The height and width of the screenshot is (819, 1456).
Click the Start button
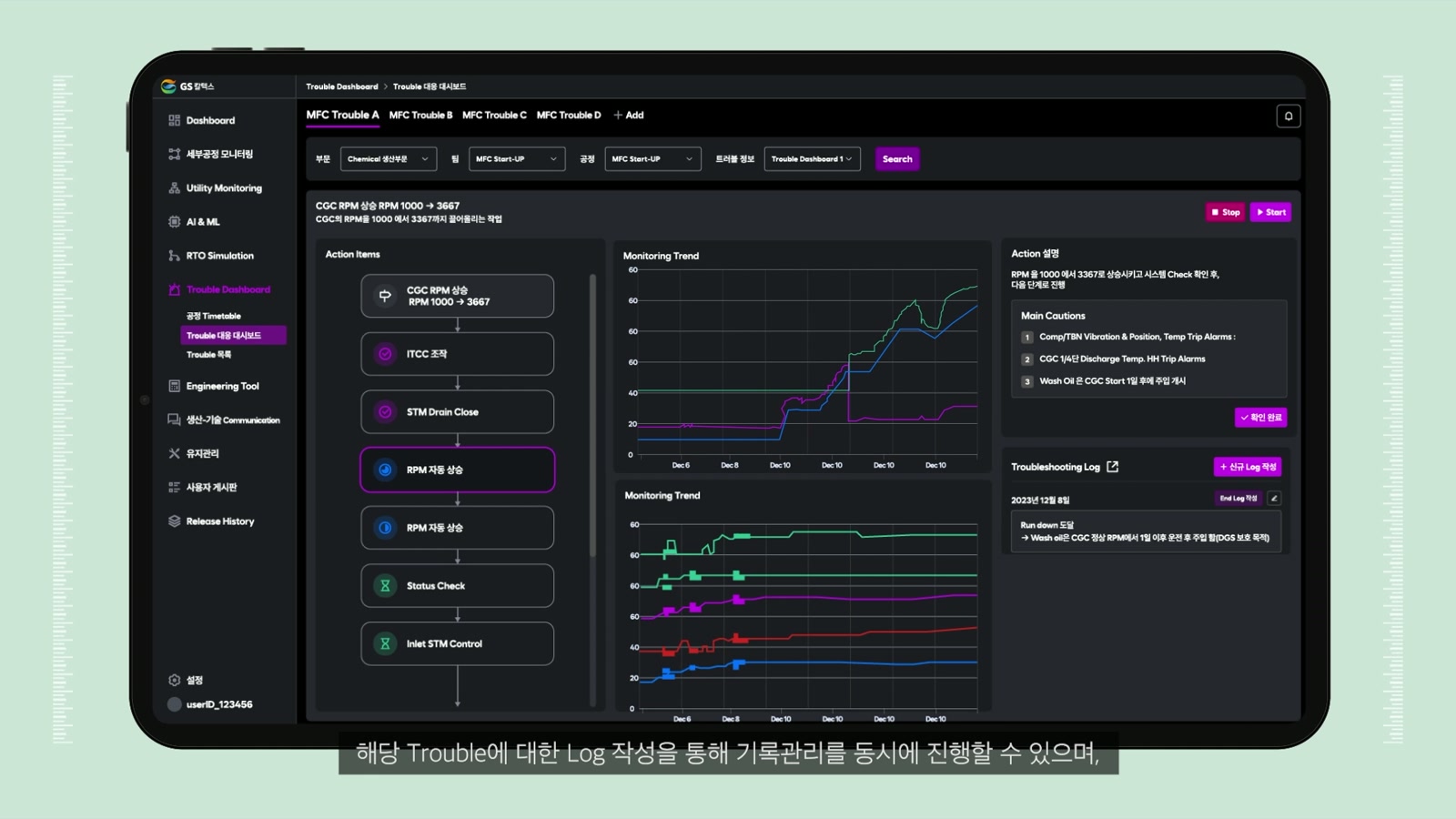(1270, 212)
